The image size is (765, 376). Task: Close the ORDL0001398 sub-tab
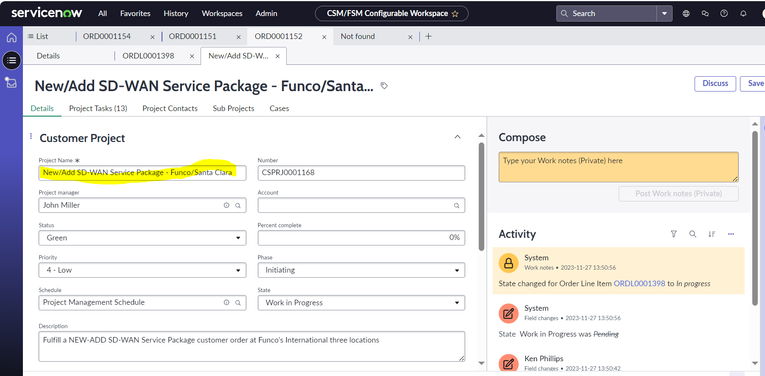pos(192,56)
